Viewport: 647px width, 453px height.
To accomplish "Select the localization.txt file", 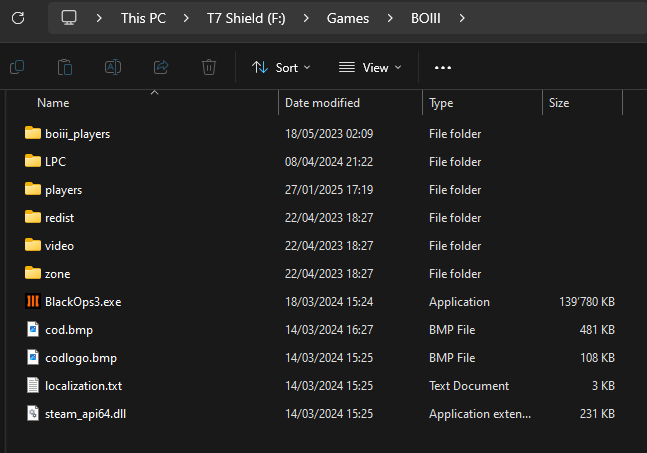I will (x=83, y=385).
